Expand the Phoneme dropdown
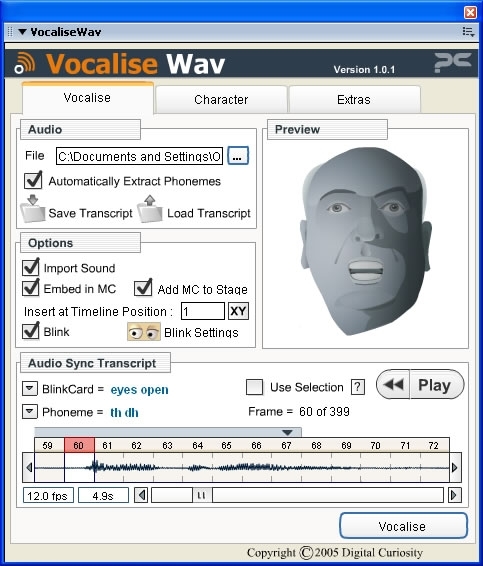This screenshot has width=483, height=566. click(30, 412)
